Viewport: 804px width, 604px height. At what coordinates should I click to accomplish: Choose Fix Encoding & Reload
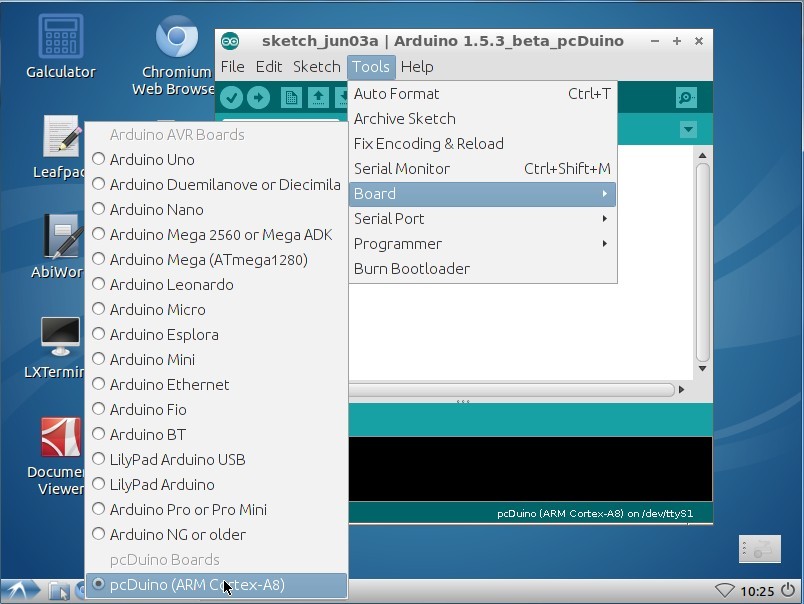pyautogui.click(x=482, y=144)
